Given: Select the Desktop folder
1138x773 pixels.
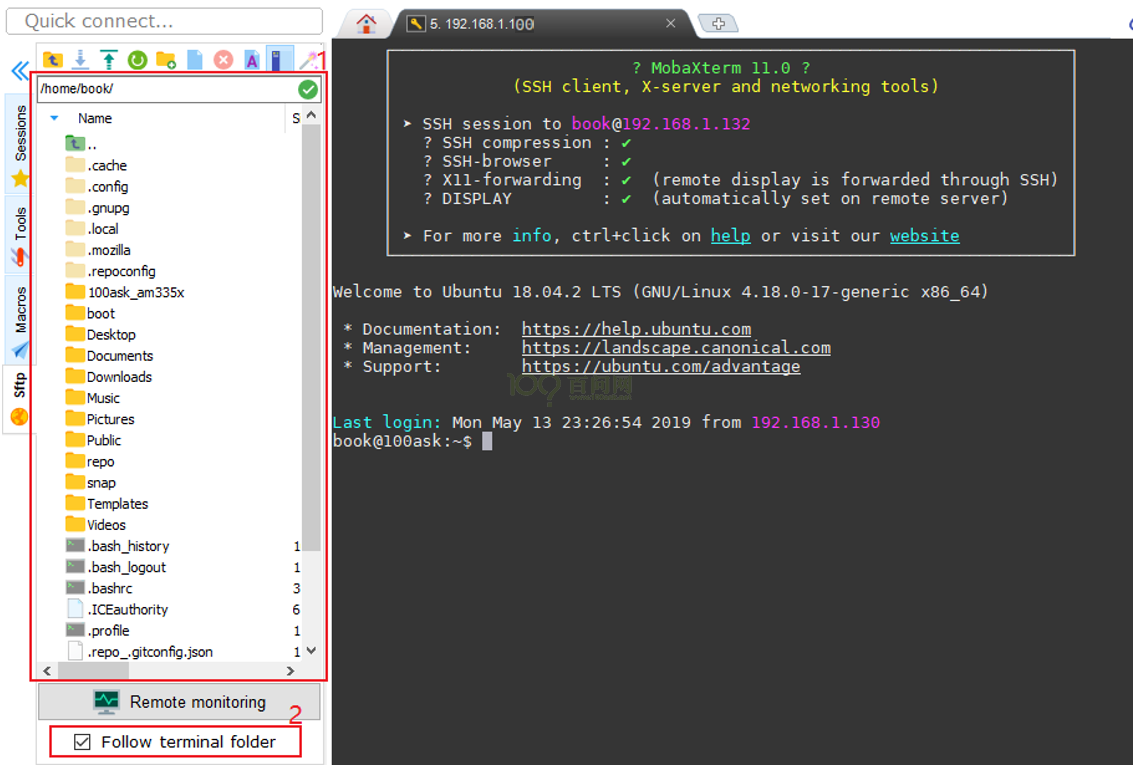Looking at the screenshot, I should [x=100, y=335].
